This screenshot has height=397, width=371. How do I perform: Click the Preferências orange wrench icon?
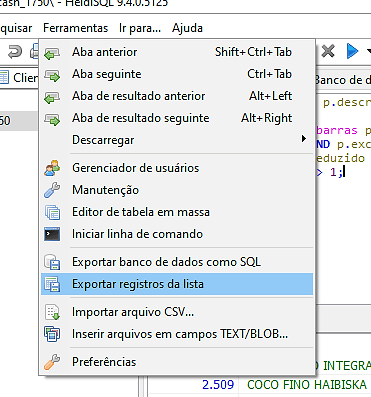[52, 362]
